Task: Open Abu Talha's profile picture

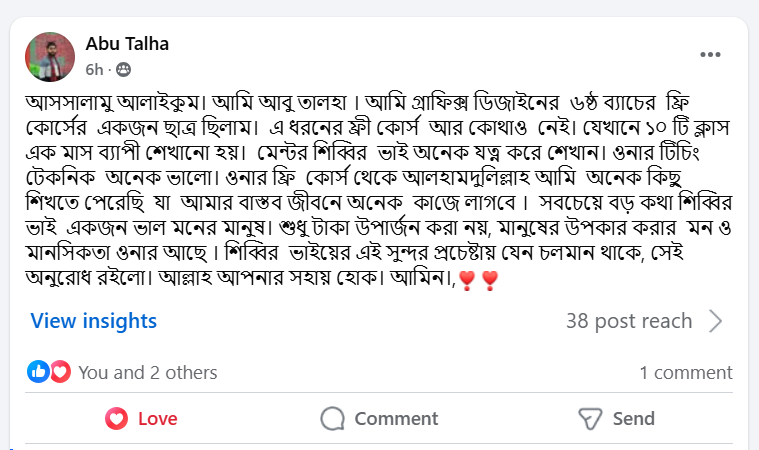Action: coord(50,56)
